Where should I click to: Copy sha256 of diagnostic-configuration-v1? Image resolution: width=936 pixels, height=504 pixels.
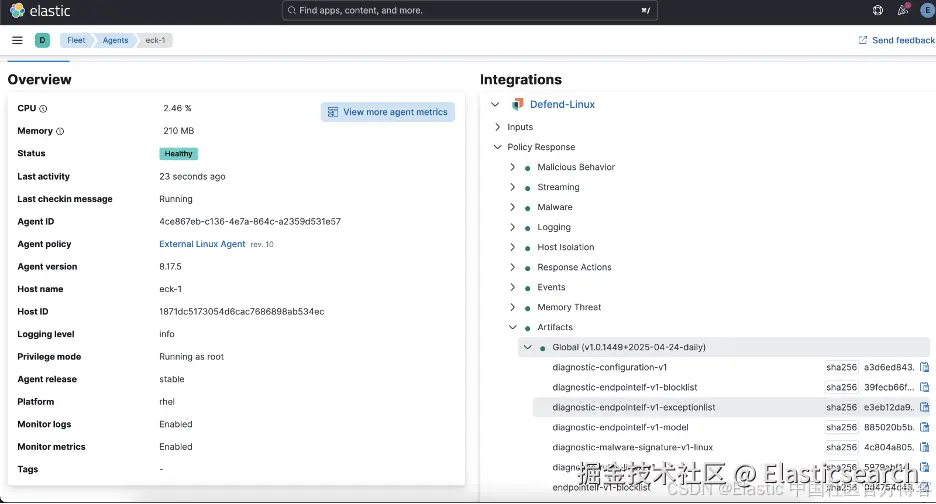[925, 367]
